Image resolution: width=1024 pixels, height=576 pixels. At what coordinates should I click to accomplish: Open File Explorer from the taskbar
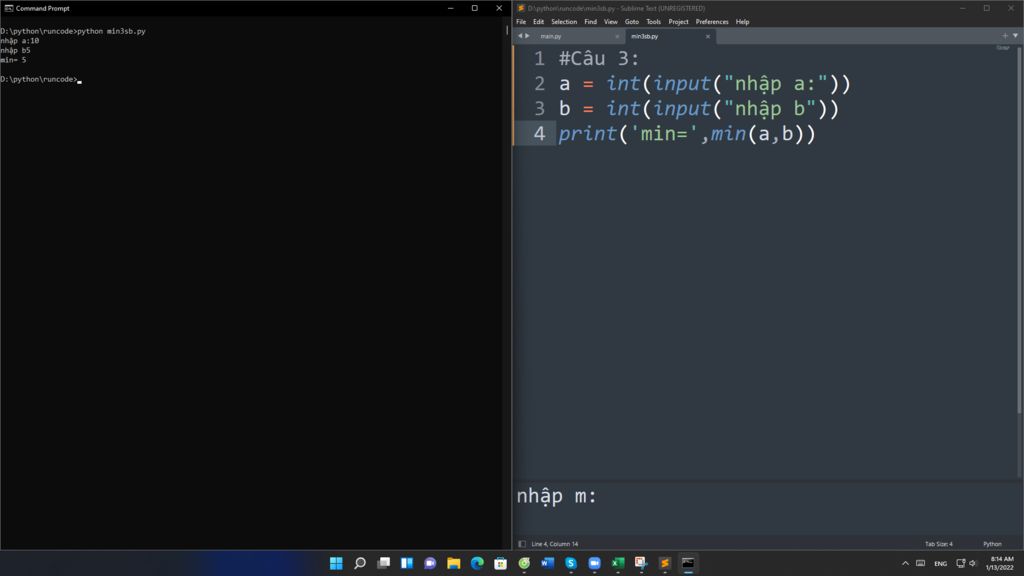pyautogui.click(x=454, y=563)
